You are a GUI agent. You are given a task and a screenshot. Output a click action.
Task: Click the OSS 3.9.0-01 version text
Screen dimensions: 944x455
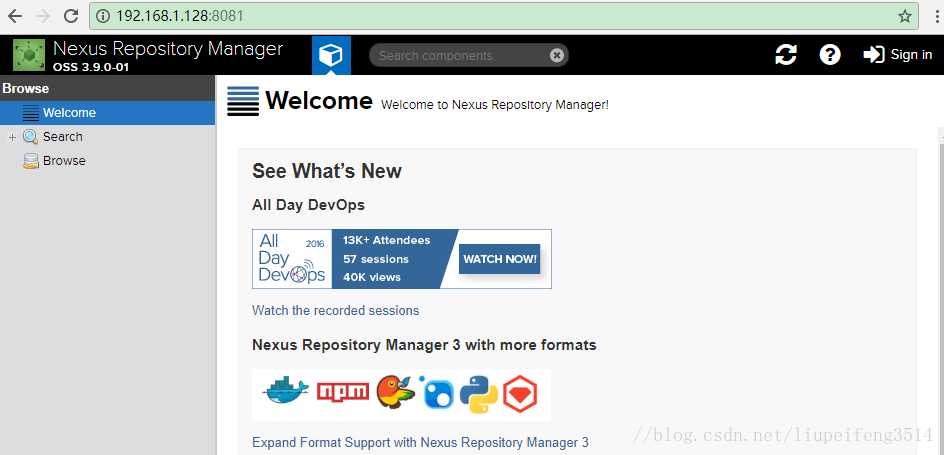tap(91, 67)
